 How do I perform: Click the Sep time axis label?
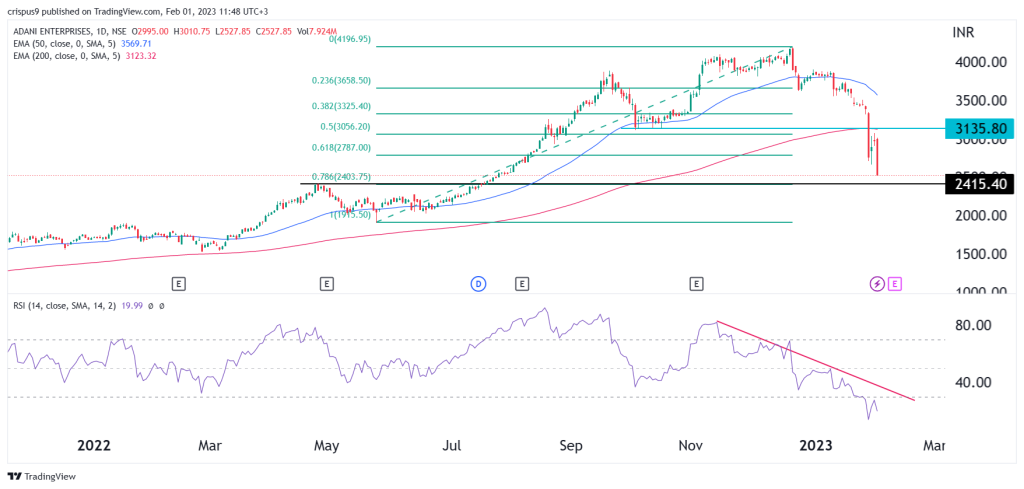coord(571,446)
